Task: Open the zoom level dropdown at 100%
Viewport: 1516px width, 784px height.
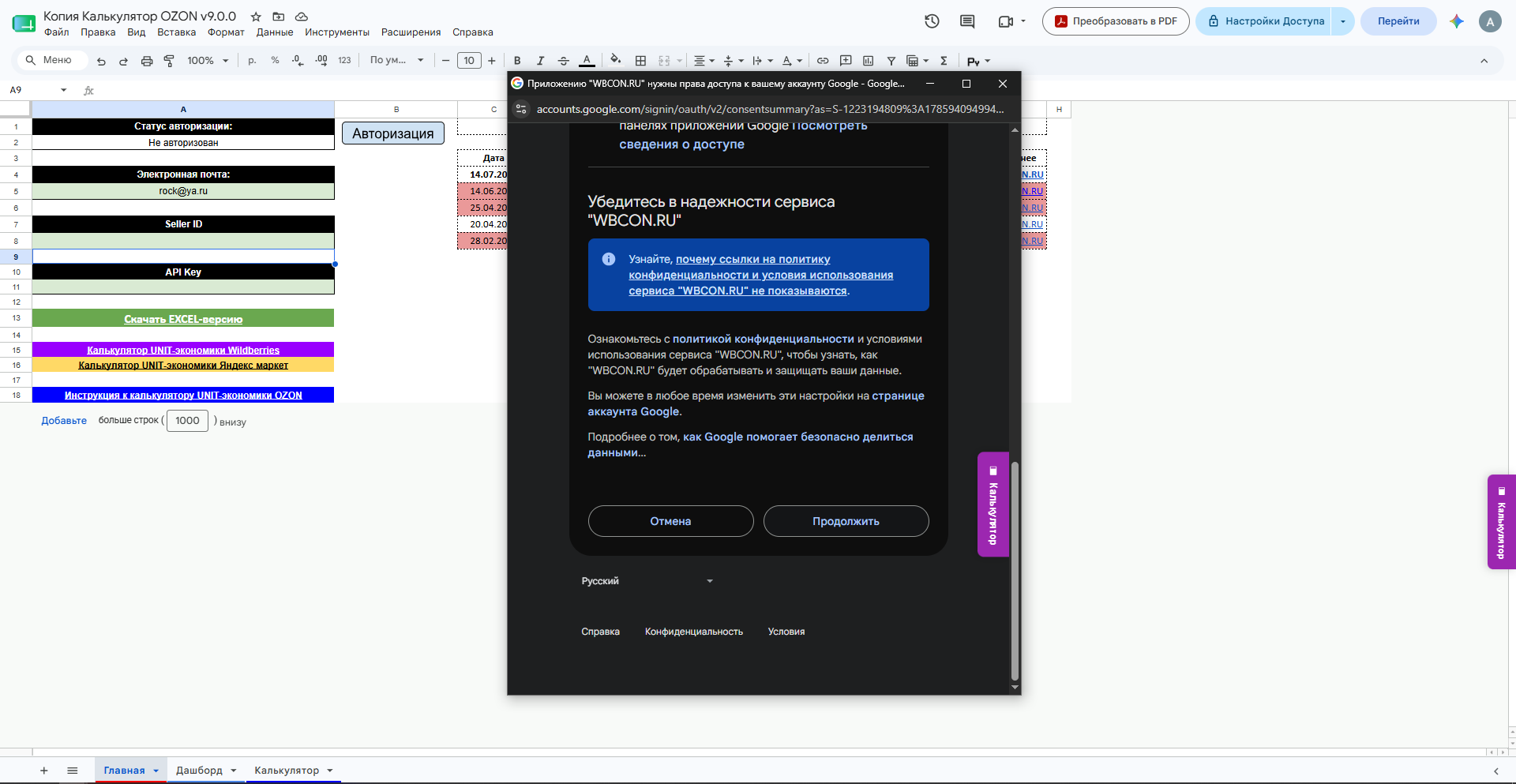Action: (208, 61)
